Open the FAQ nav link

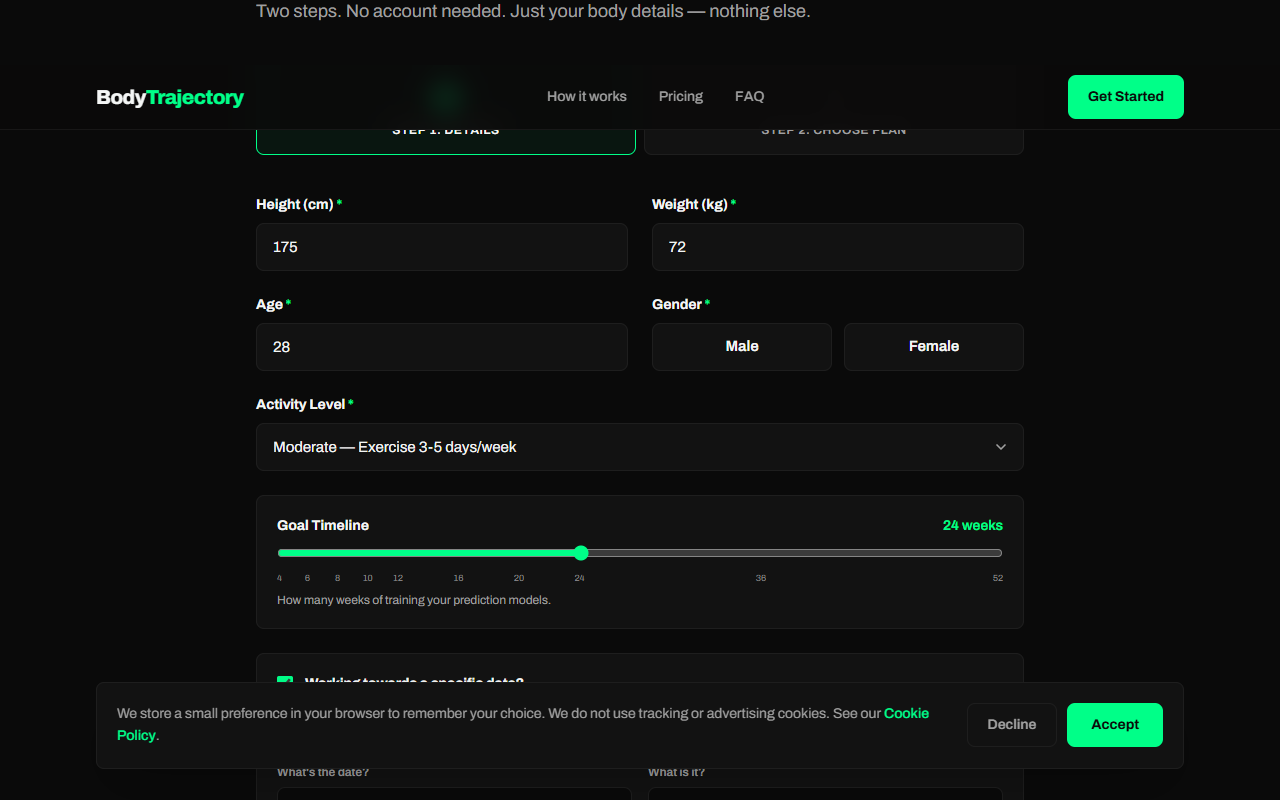pyautogui.click(x=750, y=96)
